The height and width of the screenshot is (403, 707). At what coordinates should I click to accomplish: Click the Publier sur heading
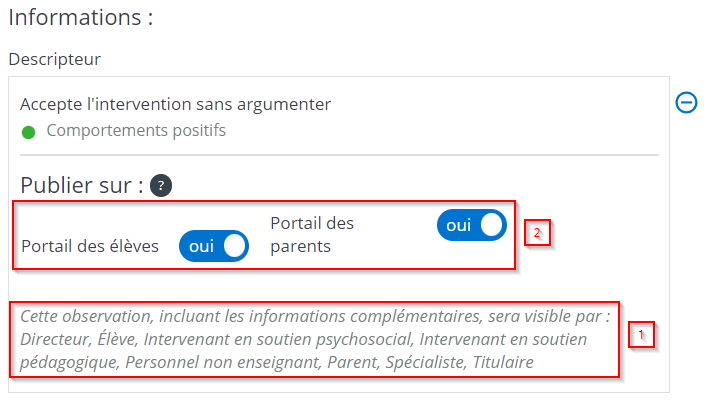point(81,185)
